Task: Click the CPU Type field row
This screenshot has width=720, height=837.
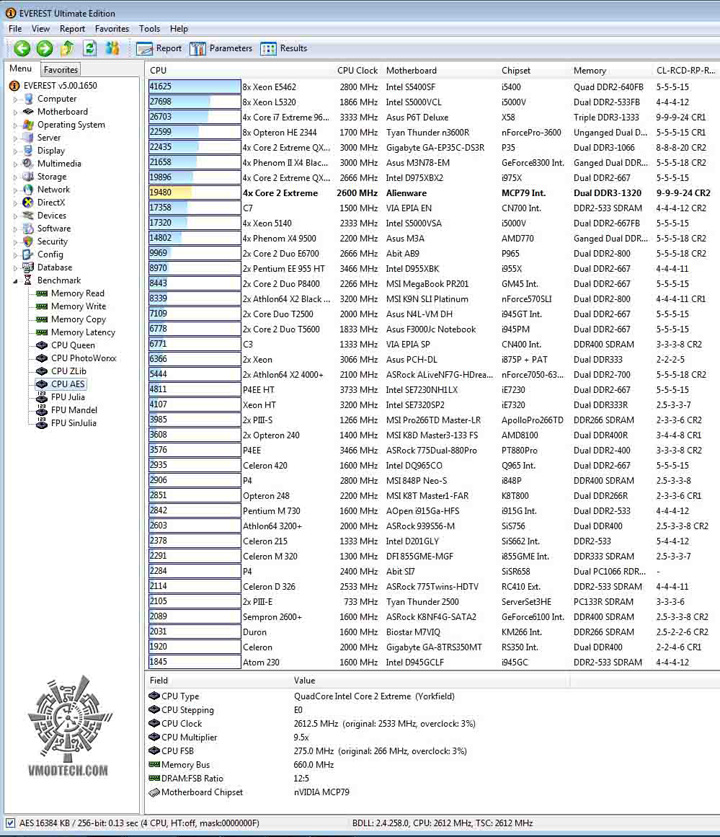Action: point(432,696)
